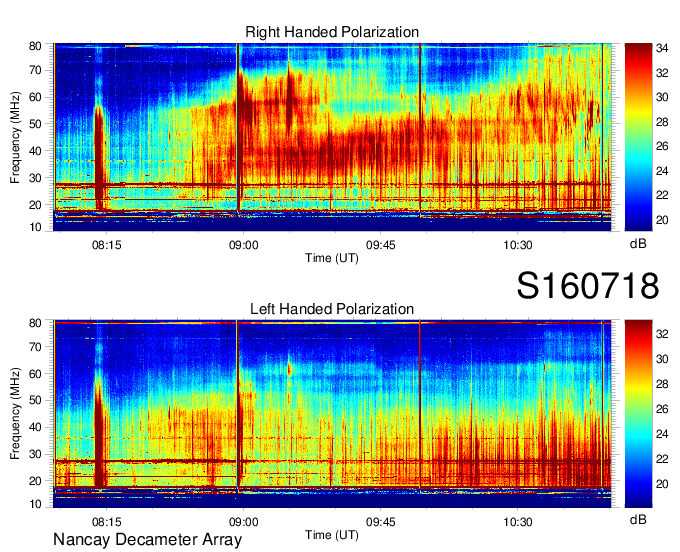The image size is (680, 552).
Task: Click the 10 MHz tick of Left Handed plot
Action: click(x=35, y=504)
